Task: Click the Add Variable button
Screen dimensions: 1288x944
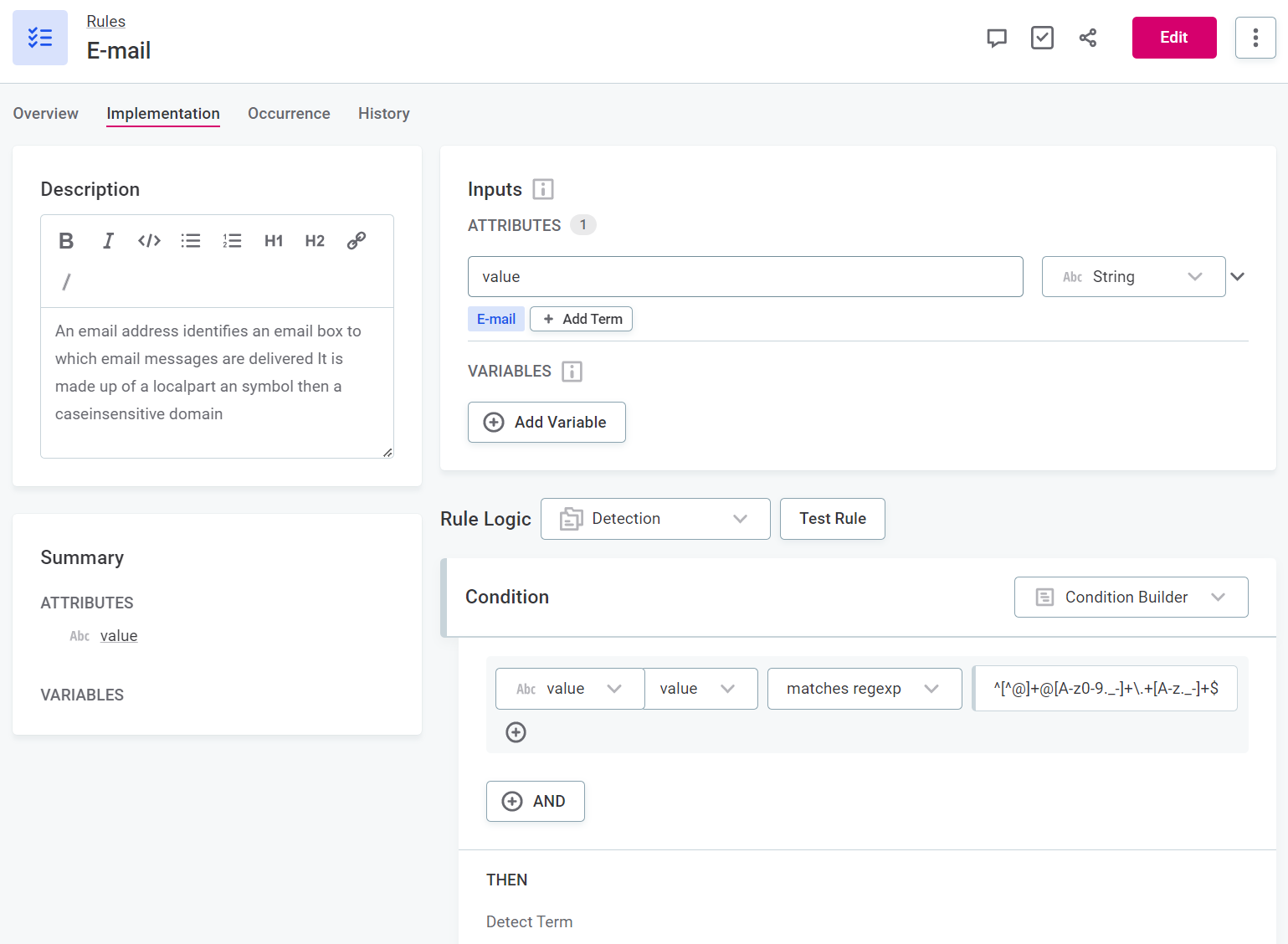Action: (x=547, y=423)
